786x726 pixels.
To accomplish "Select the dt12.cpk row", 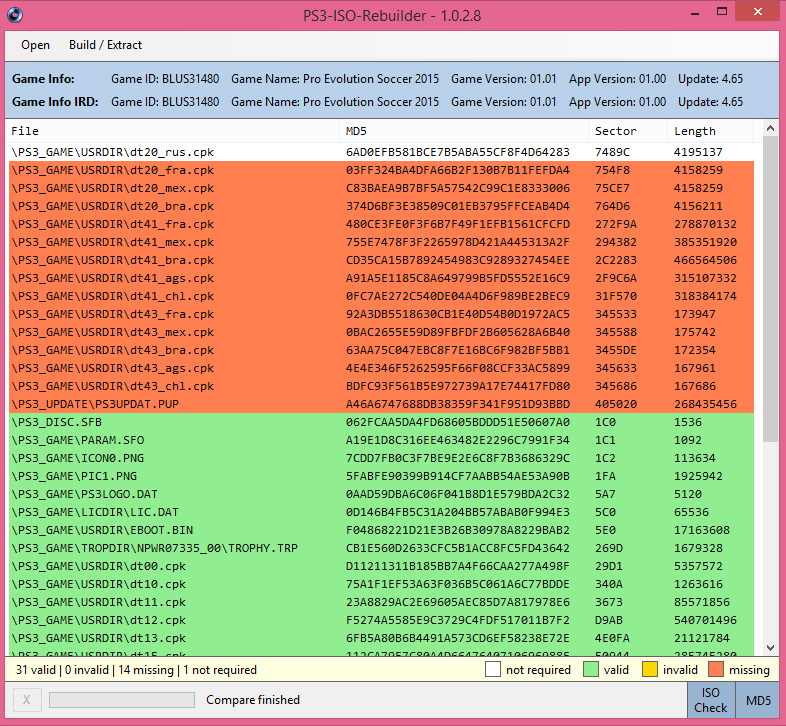I will point(381,620).
